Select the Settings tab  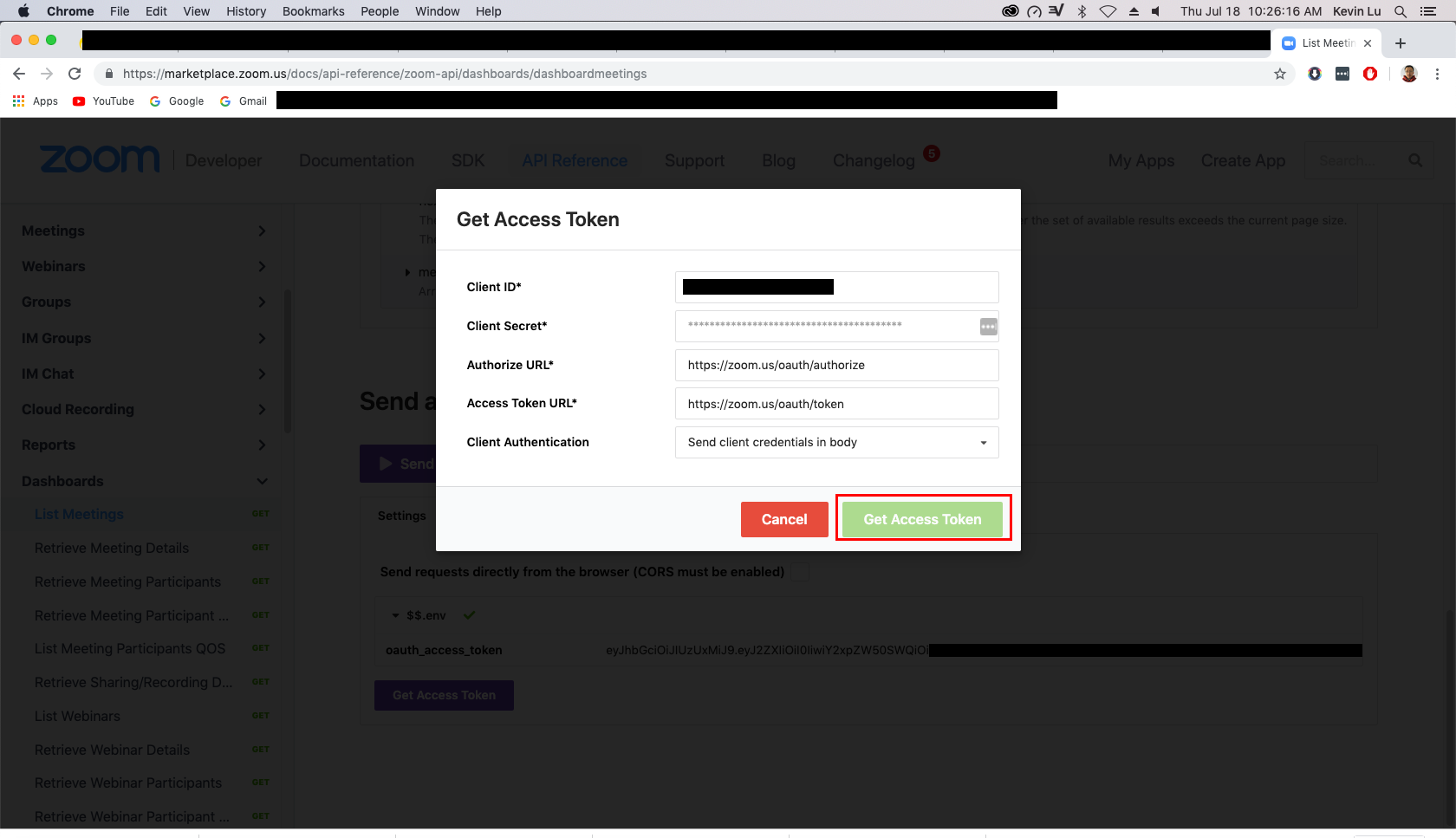point(402,516)
